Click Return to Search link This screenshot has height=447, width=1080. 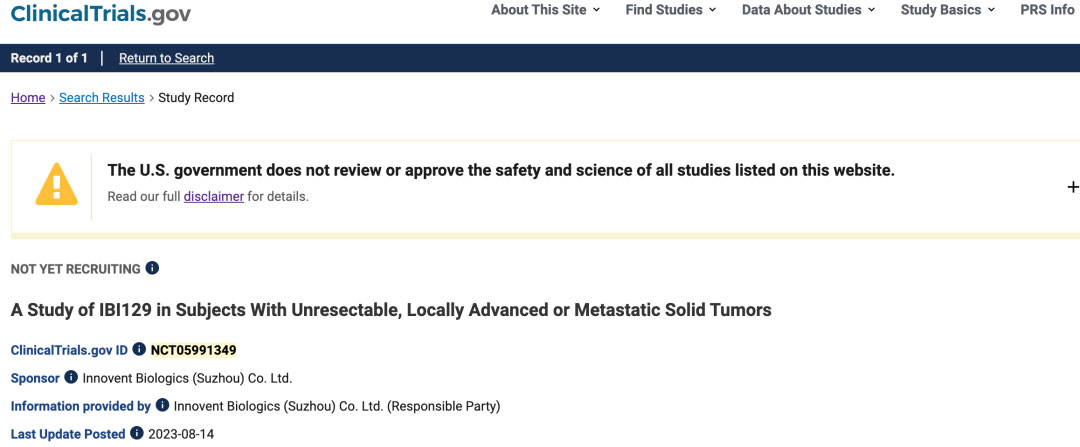(x=166, y=58)
